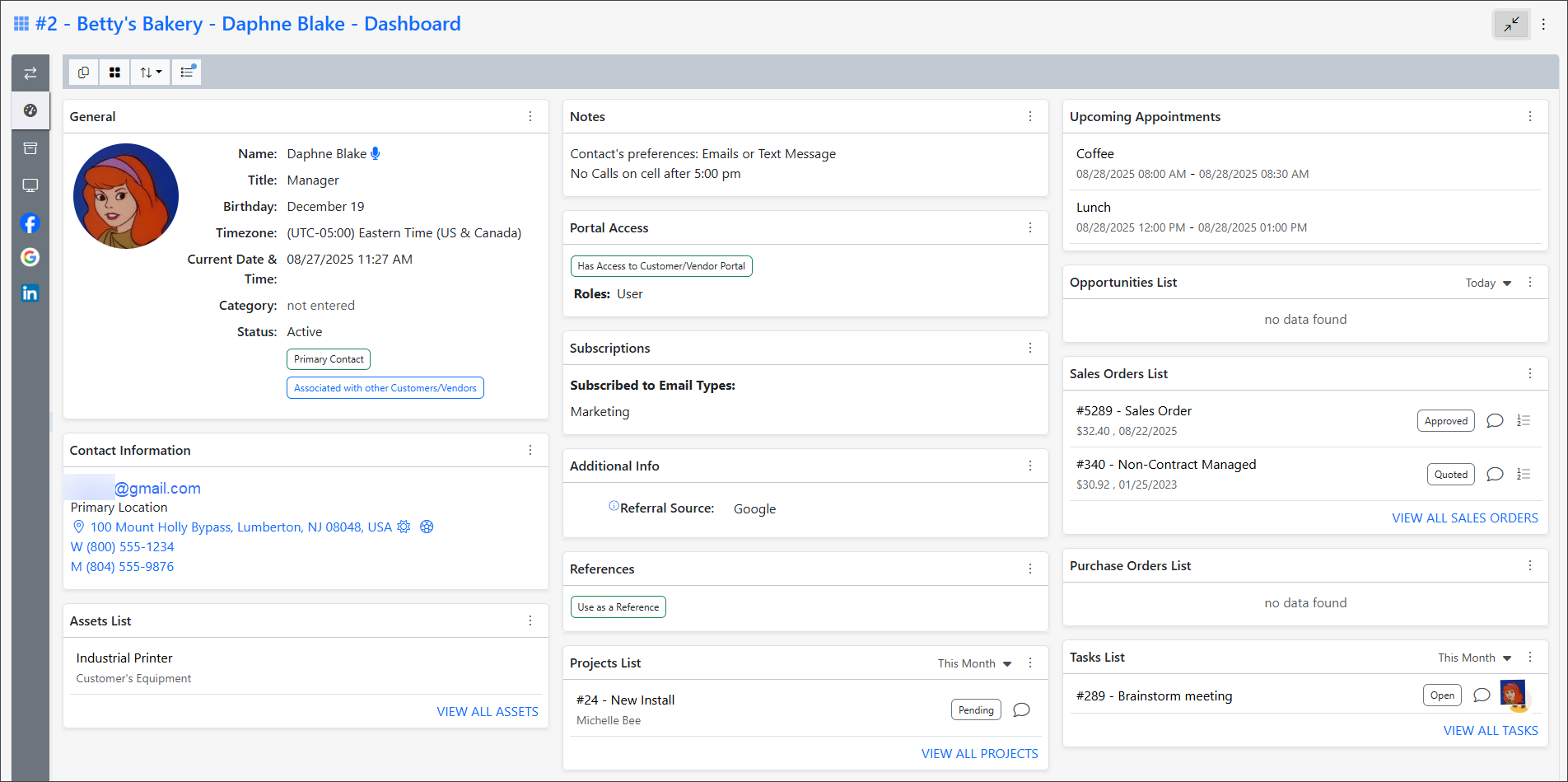Click the comment icon on Brainstorm meeting task
Image resolution: width=1568 pixels, height=782 pixels.
pos(1482,695)
